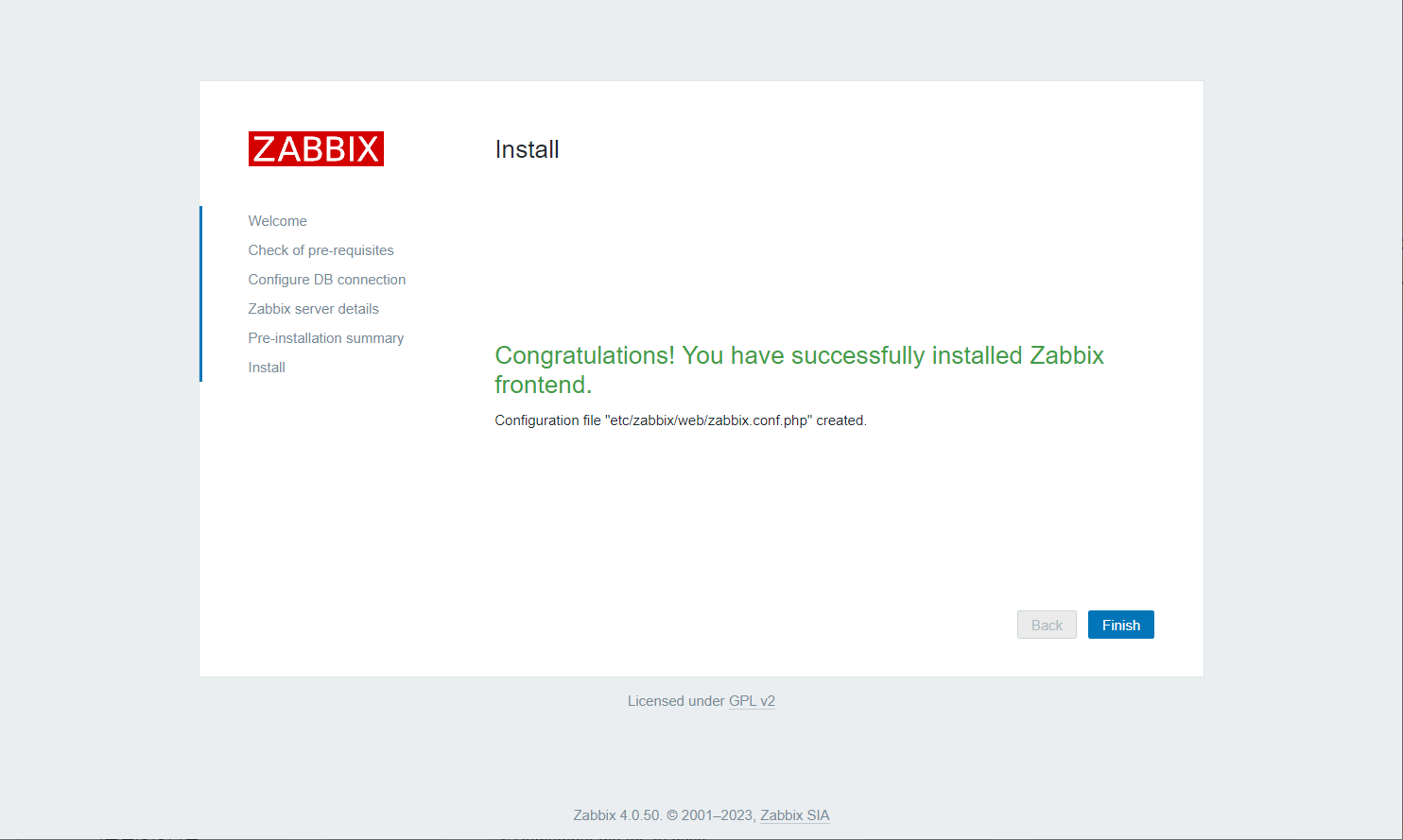The image size is (1403, 840).
Task: Jump to Pre-installation summary step
Action: [x=325, y=338]
